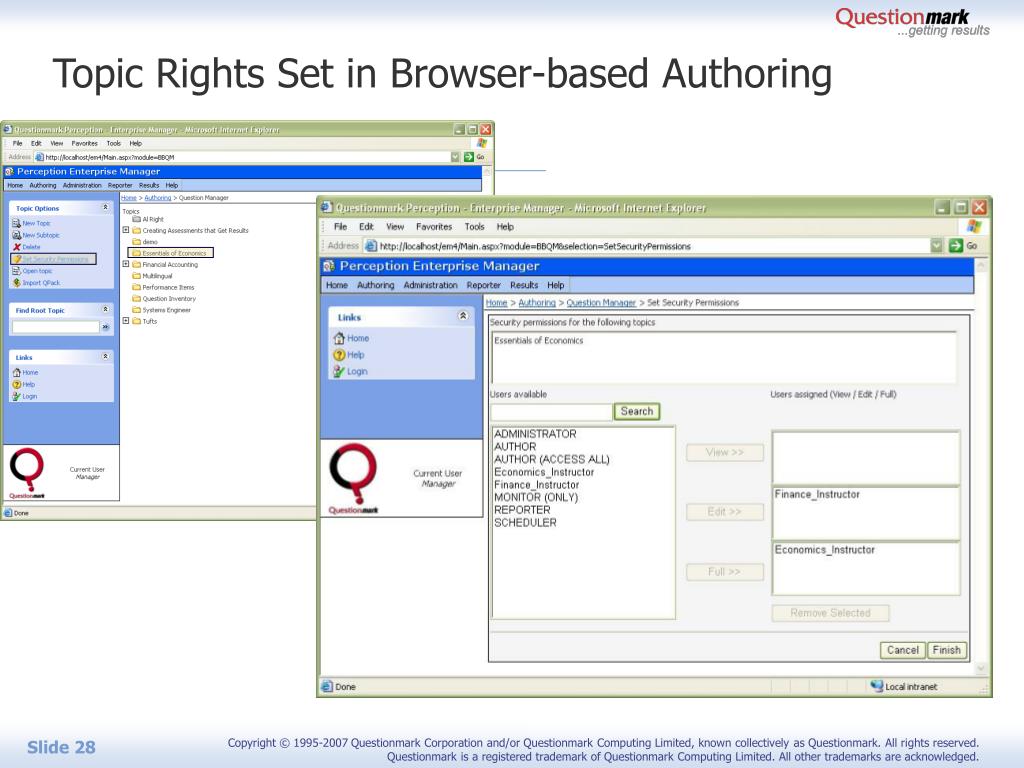Viewport: 1024px width, 768px height.
Task: Click New Subtopic icon in Topic Options
Action: pos(16,234)
